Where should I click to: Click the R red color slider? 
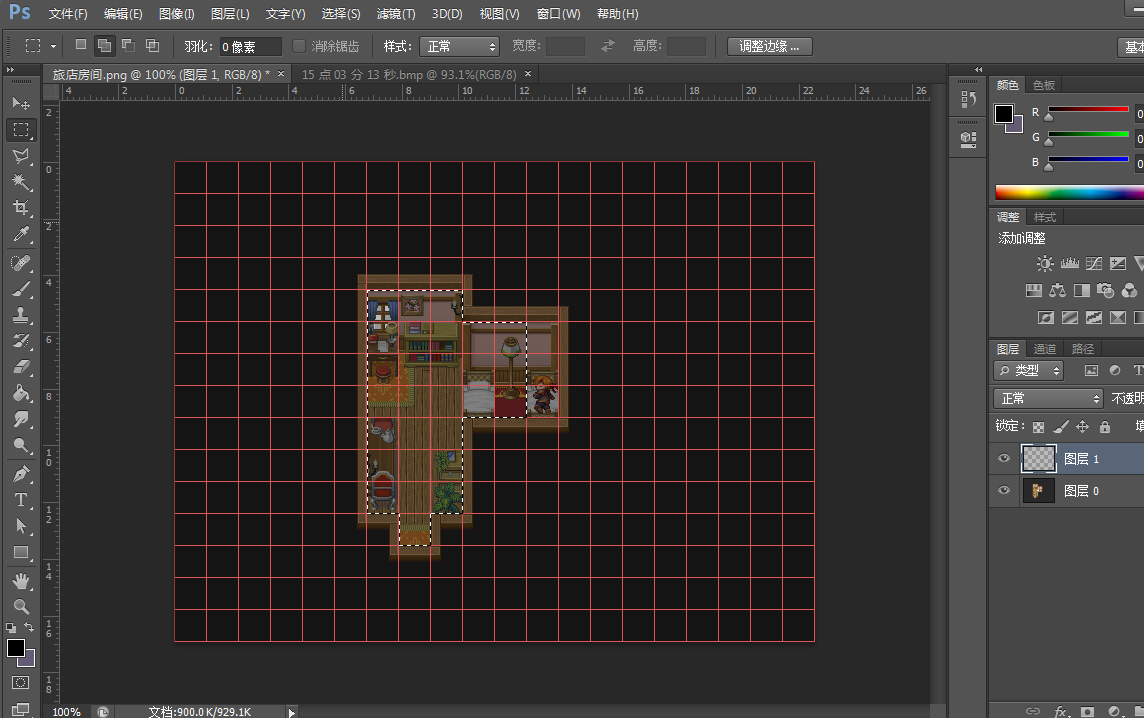click(1088, 110)
